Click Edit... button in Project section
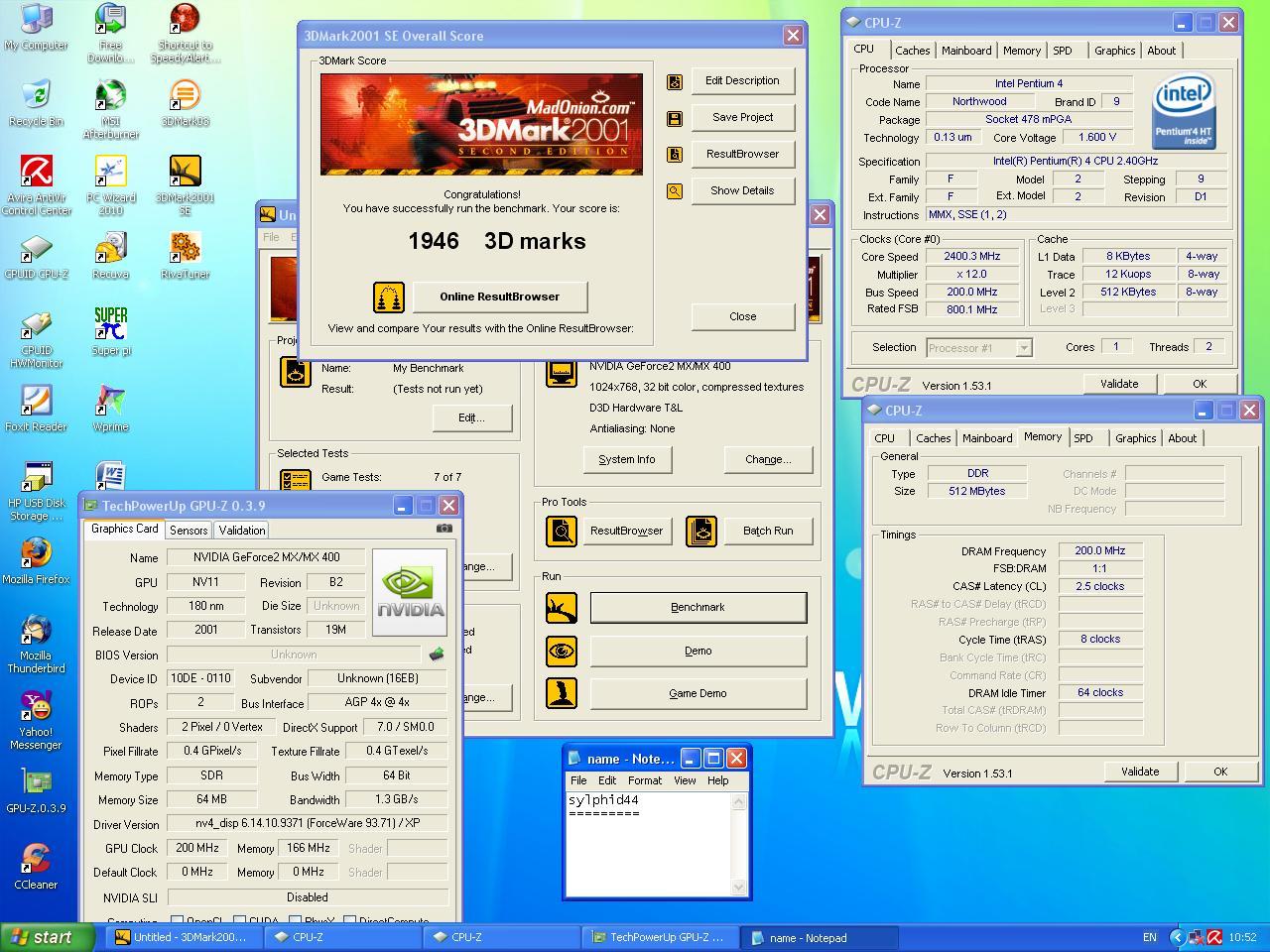The image size is (1270, 952). 471,418
